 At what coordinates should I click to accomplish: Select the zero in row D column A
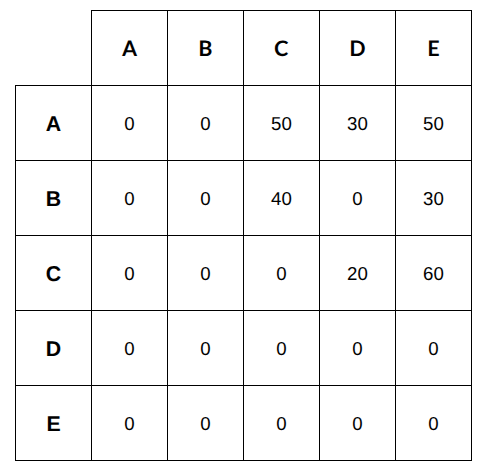click(x=129, y=348)
